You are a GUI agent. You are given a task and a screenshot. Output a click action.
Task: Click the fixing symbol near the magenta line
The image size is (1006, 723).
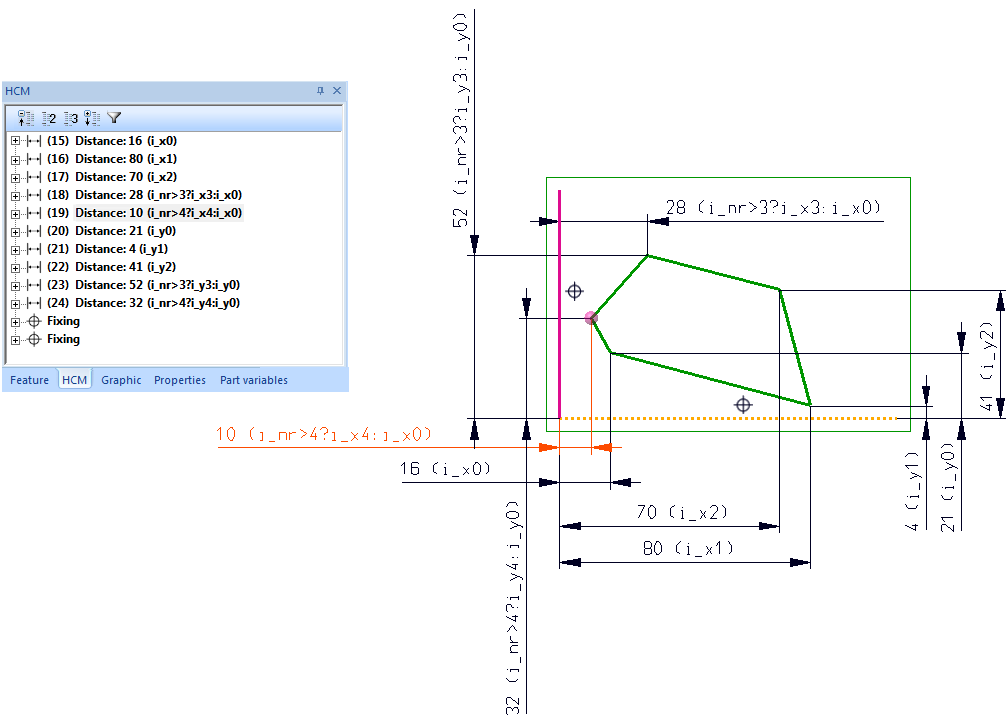(574, 291)
